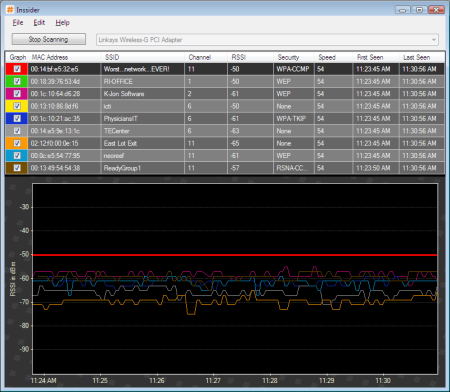Sort table by RSSI column header
The width and height of the screenshot is (450, 392).
pyautogui.click(x=250, y=57)
